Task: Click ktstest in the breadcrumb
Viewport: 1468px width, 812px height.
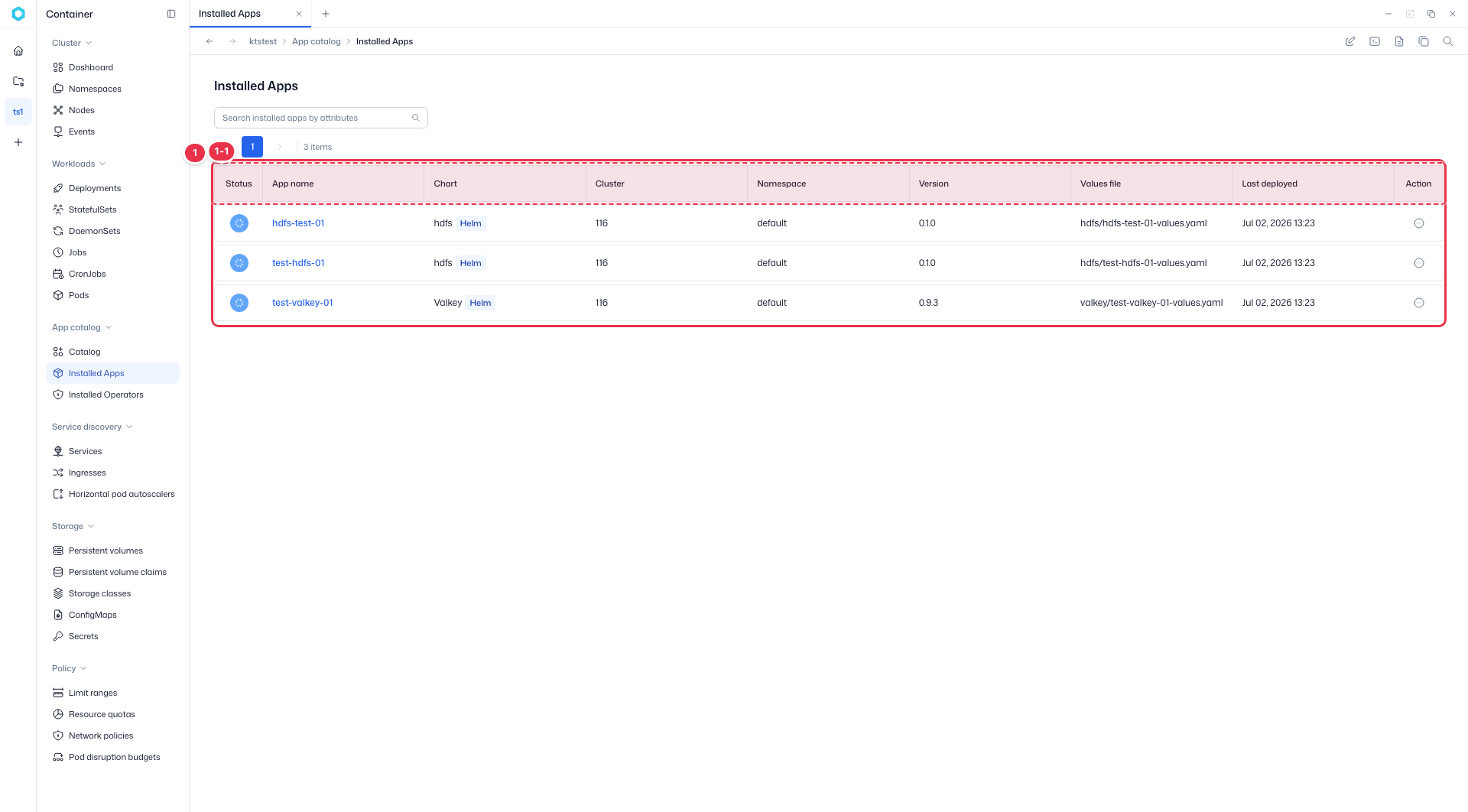Action: pyautogui.click(x=263, y=41)
